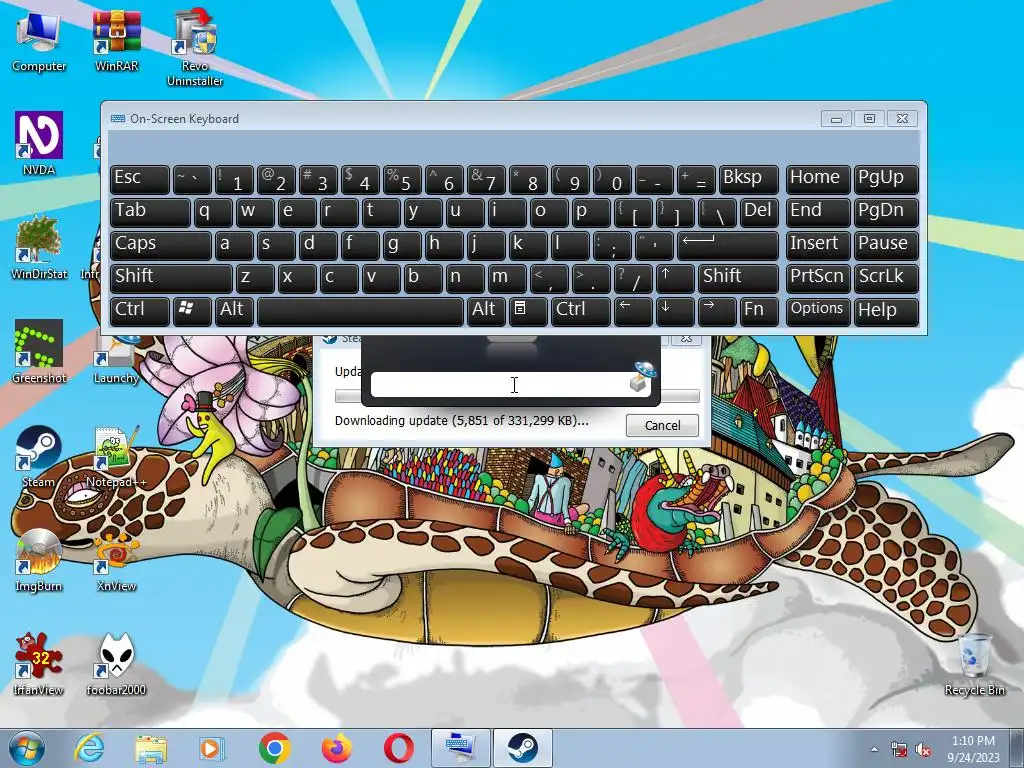This screenshot has height=768, width=1024.
Task: Cancel the Steam update download
Action: click(x=662, y=426)
